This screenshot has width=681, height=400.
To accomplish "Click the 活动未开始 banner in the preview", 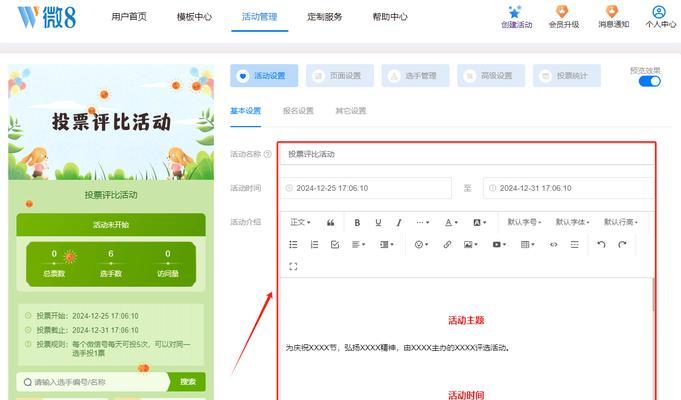I will [x=111, y=225].
